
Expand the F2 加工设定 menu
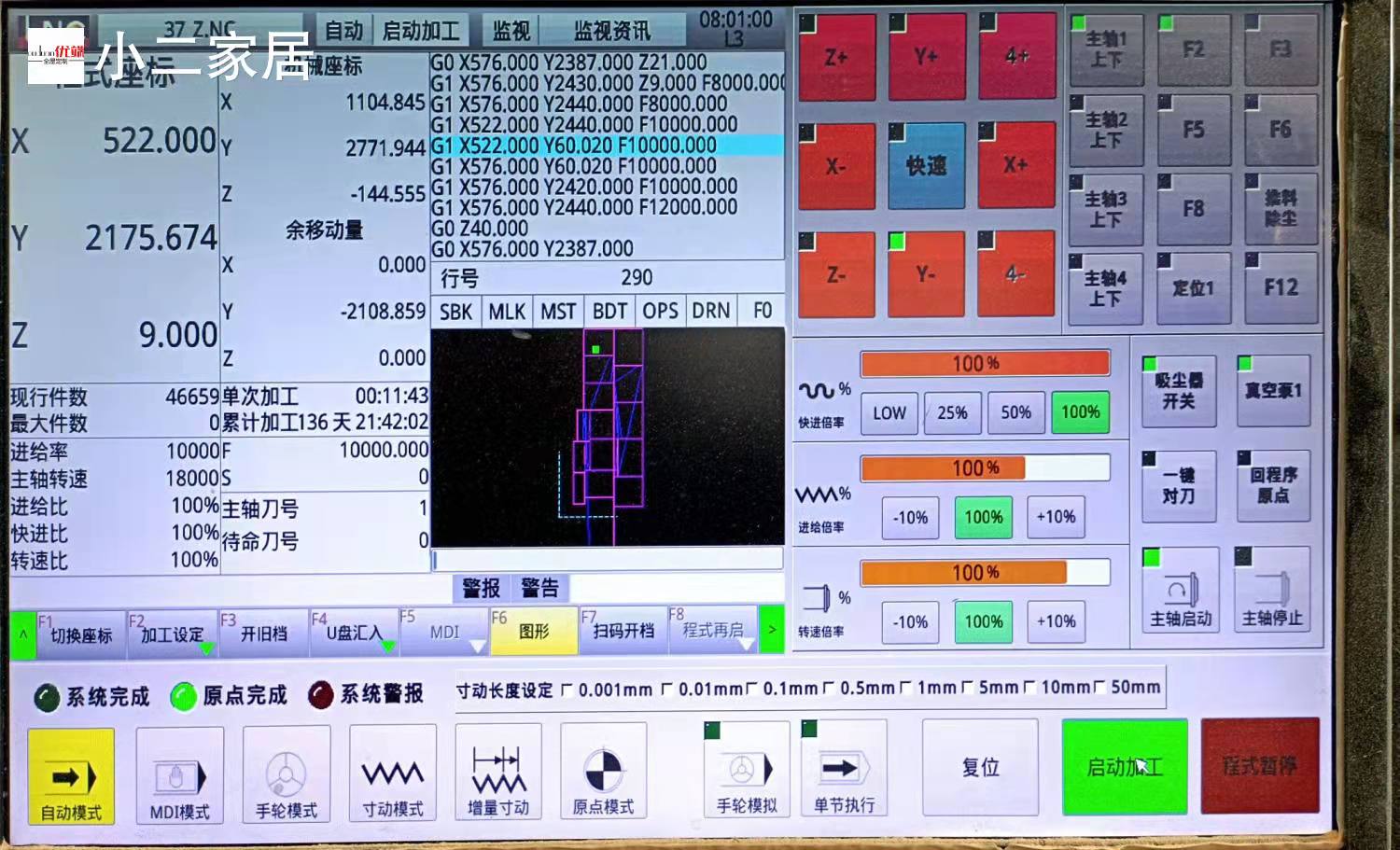(x=172, y=634)
